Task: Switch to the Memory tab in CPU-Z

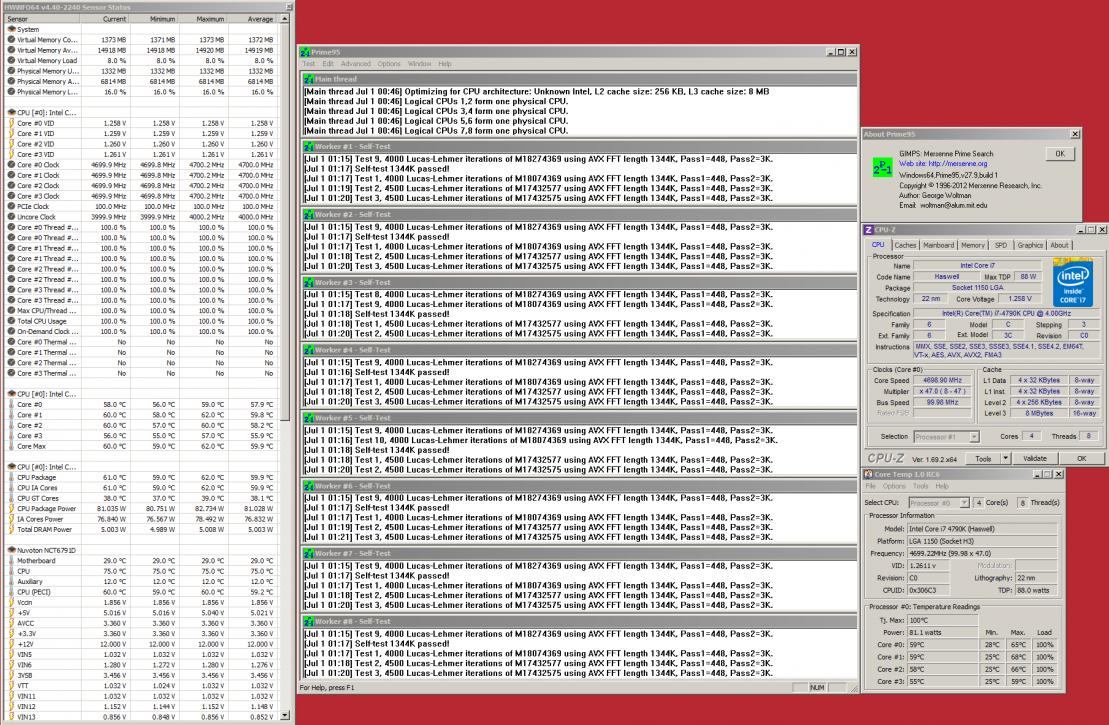Action: click(972, 245)
